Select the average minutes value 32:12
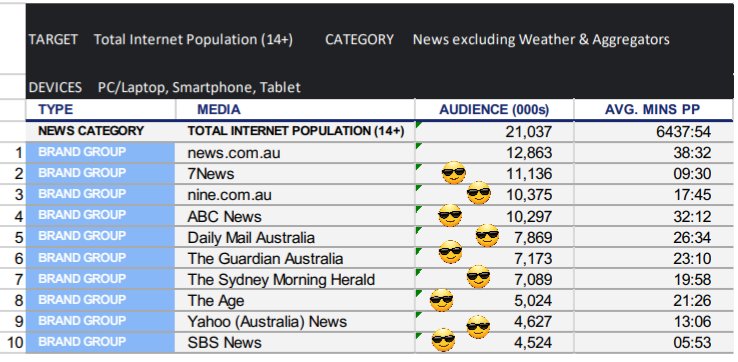Screen dimensions: 738x362 point(692,217)
